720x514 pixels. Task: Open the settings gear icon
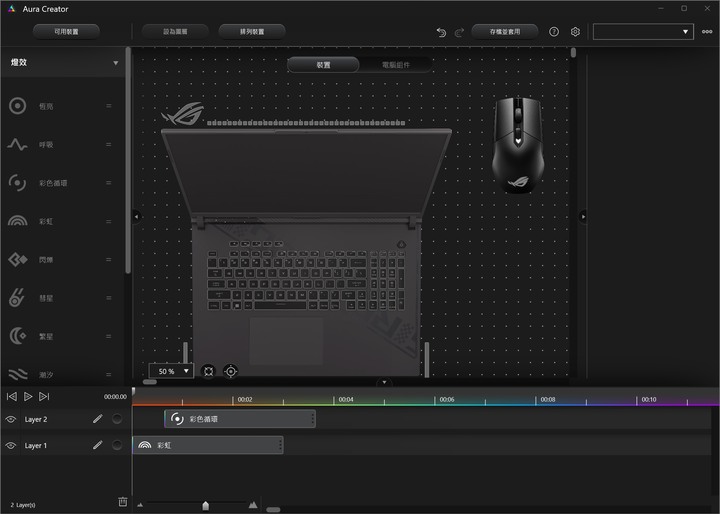click(x=575, y=32)
